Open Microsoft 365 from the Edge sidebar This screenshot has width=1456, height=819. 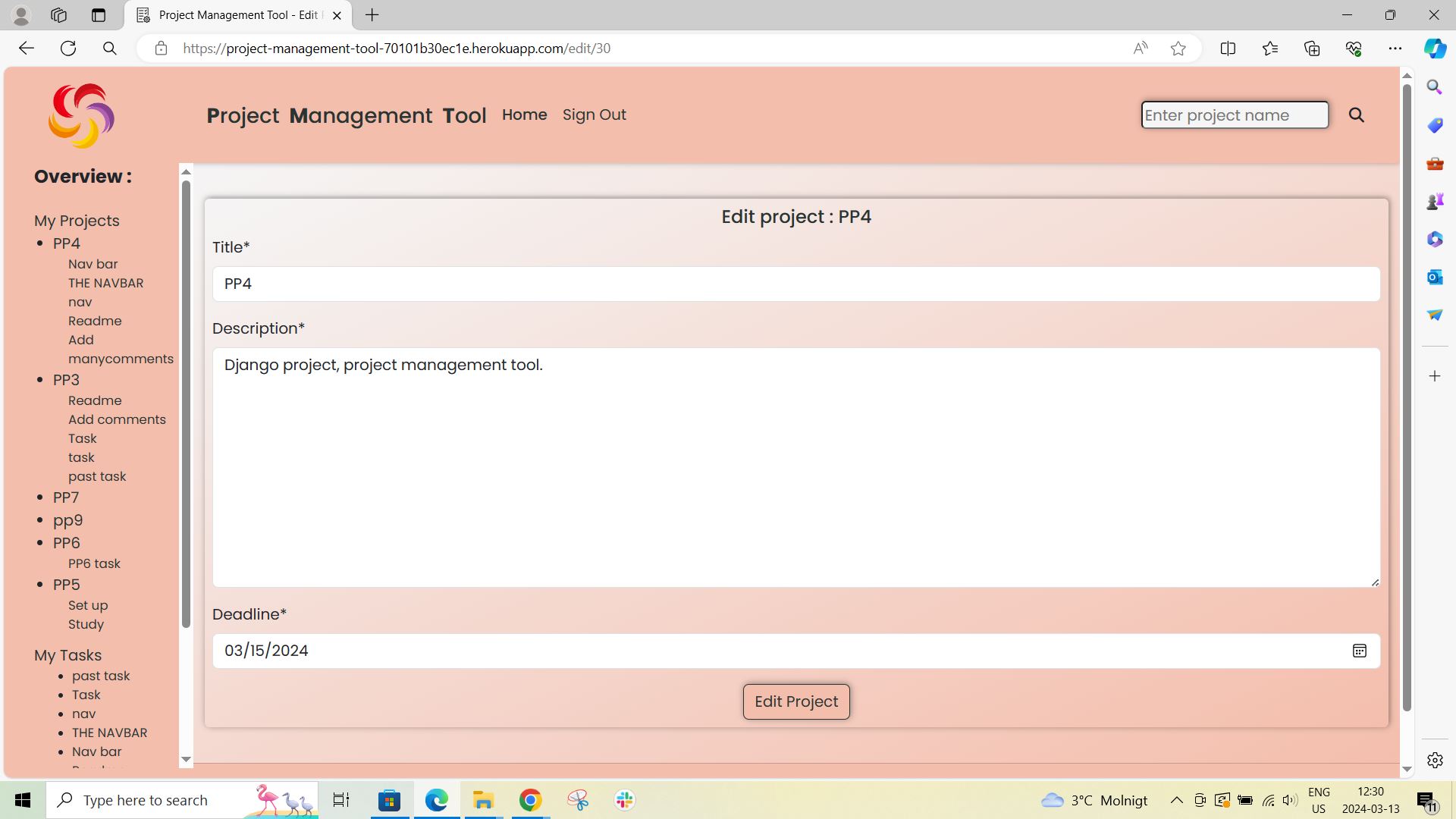coord(1434,239)
